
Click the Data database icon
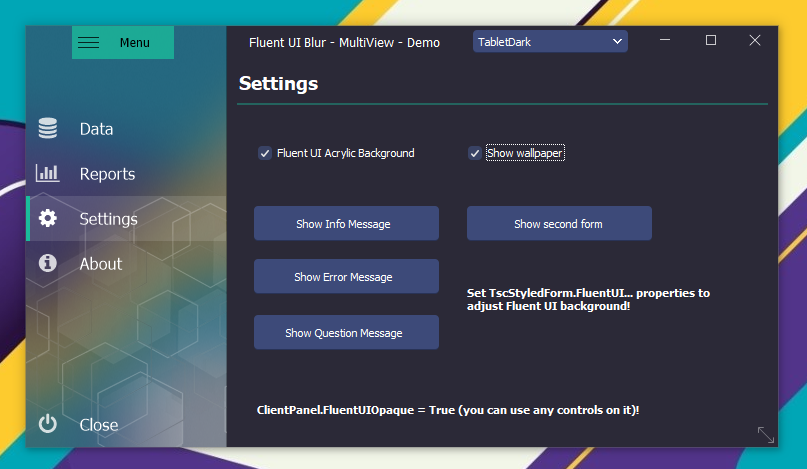pos(48,128)
